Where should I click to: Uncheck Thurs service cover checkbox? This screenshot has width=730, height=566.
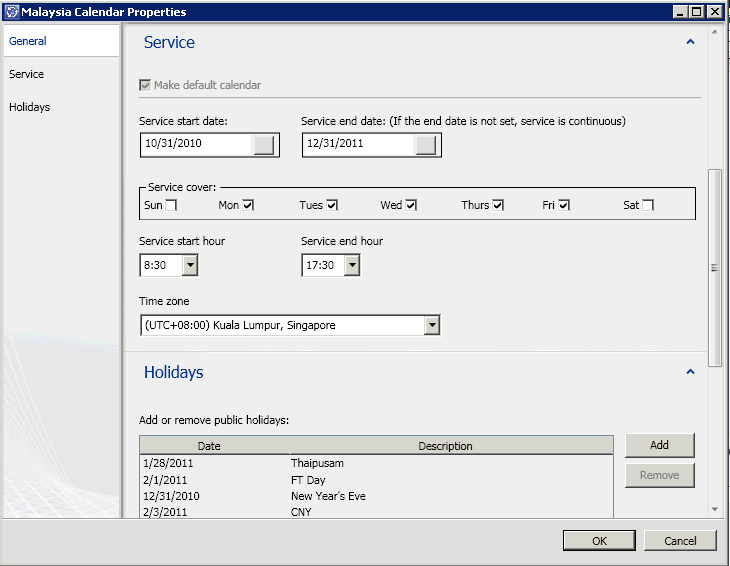tap(498, 205)
